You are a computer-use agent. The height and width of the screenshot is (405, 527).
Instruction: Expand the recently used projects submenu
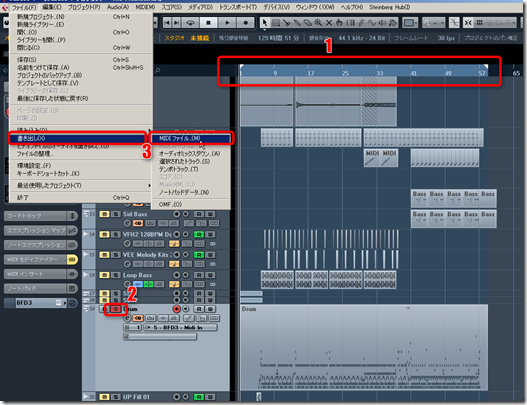tap(81, 186)
